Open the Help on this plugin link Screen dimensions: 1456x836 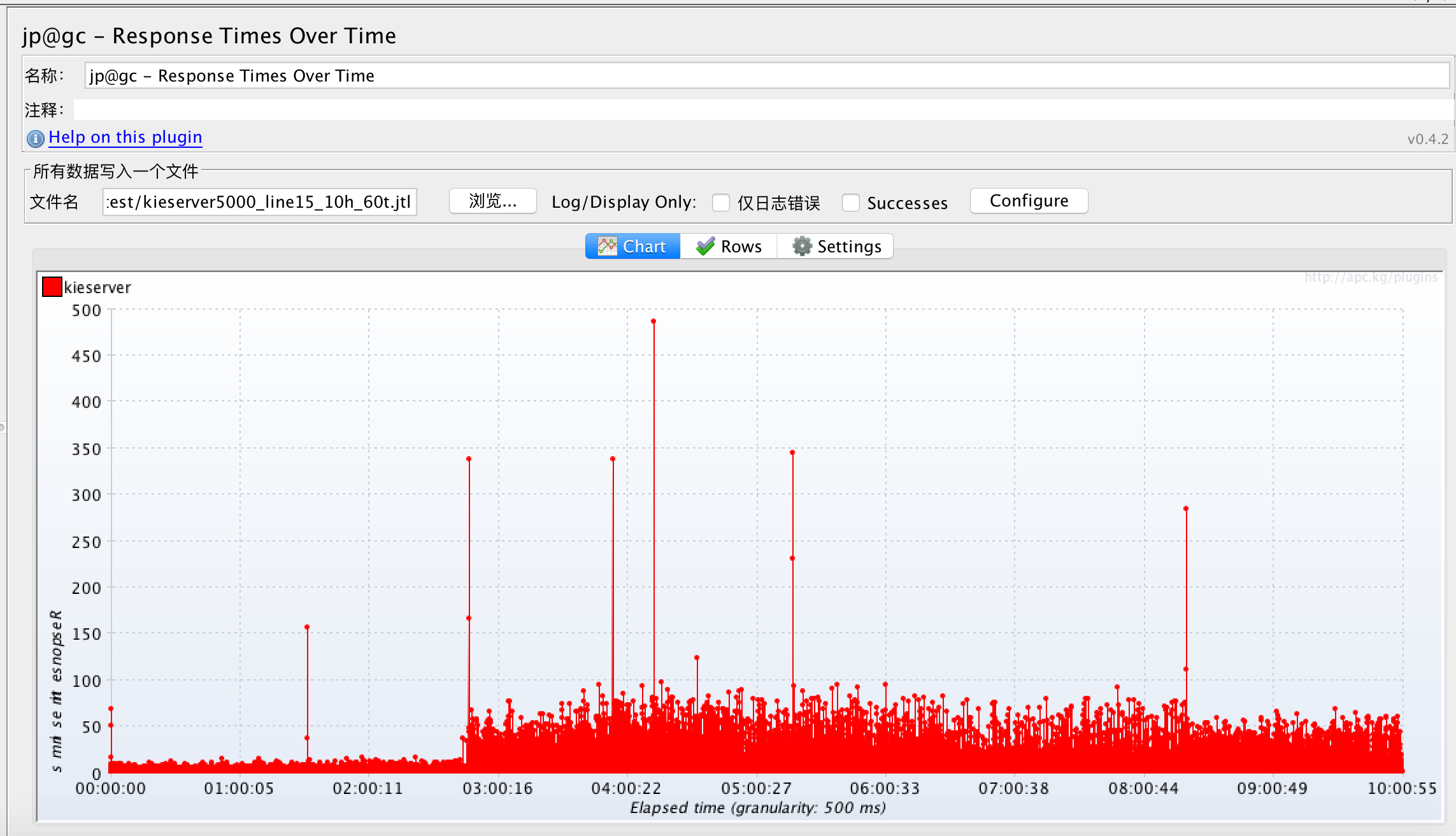125,137
